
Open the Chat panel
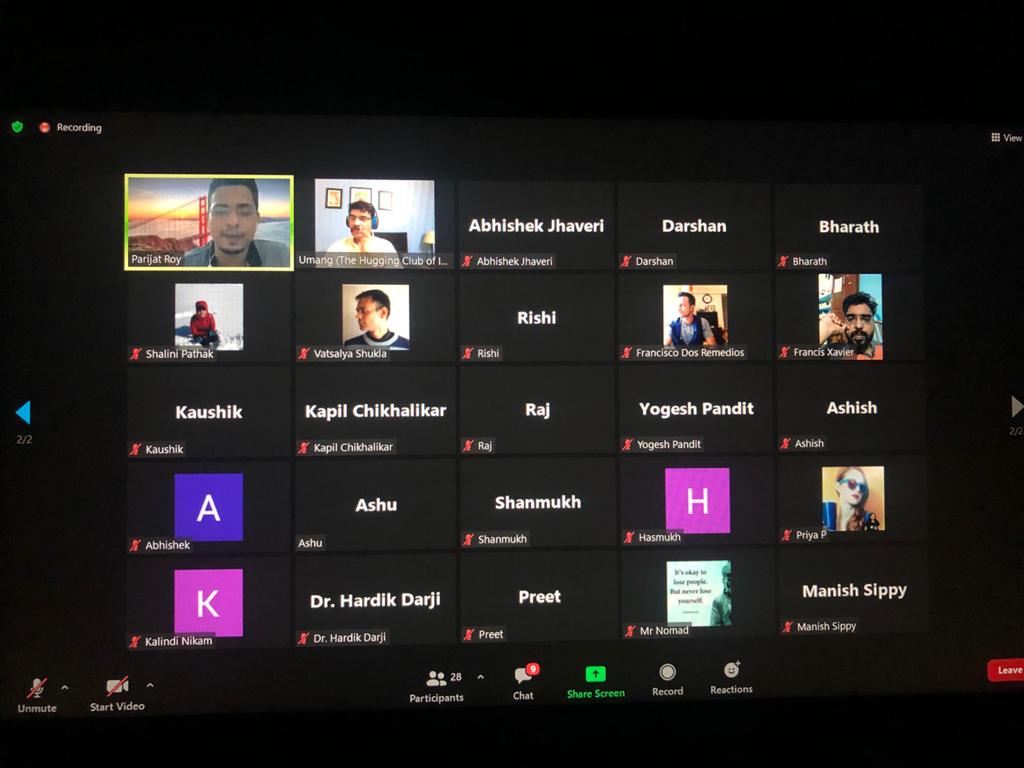pyautogui.click(x=523, y=684)
